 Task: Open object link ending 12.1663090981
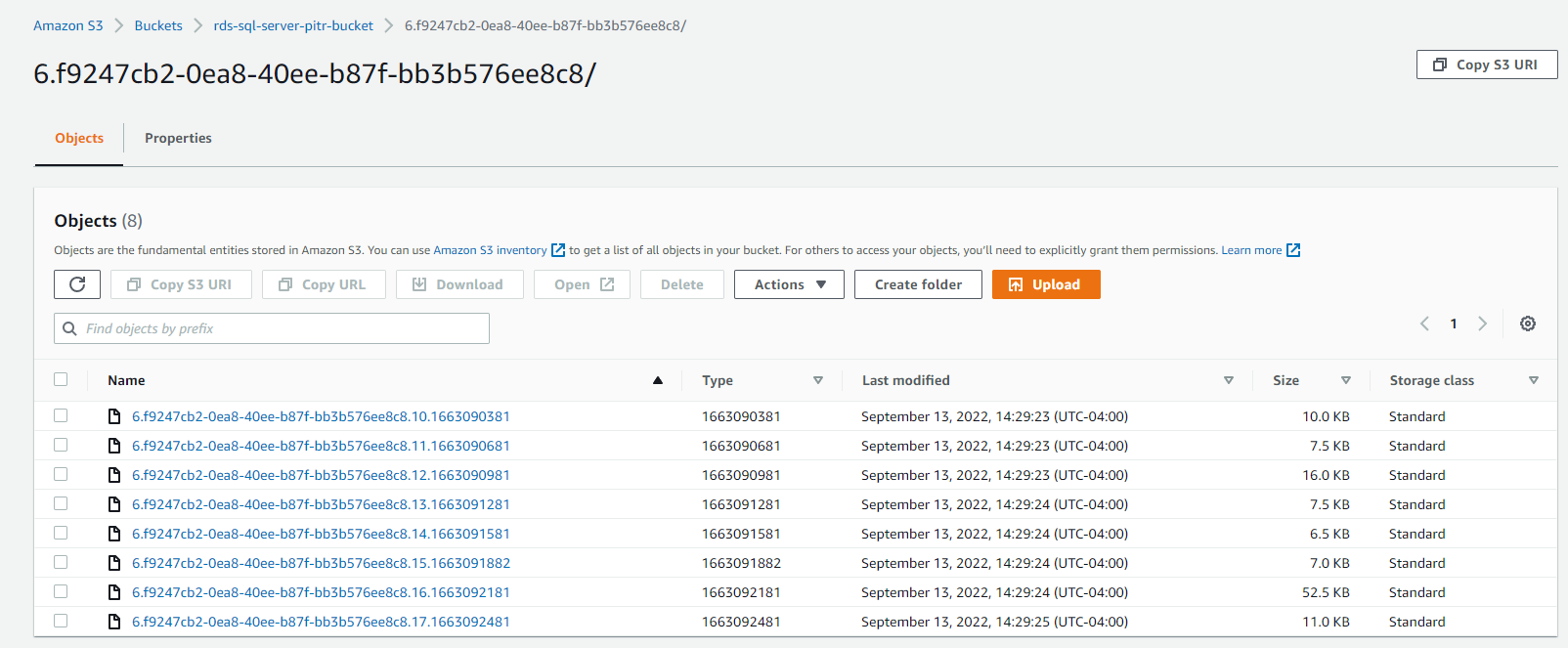pyautogui.click(x=321, y=475)
